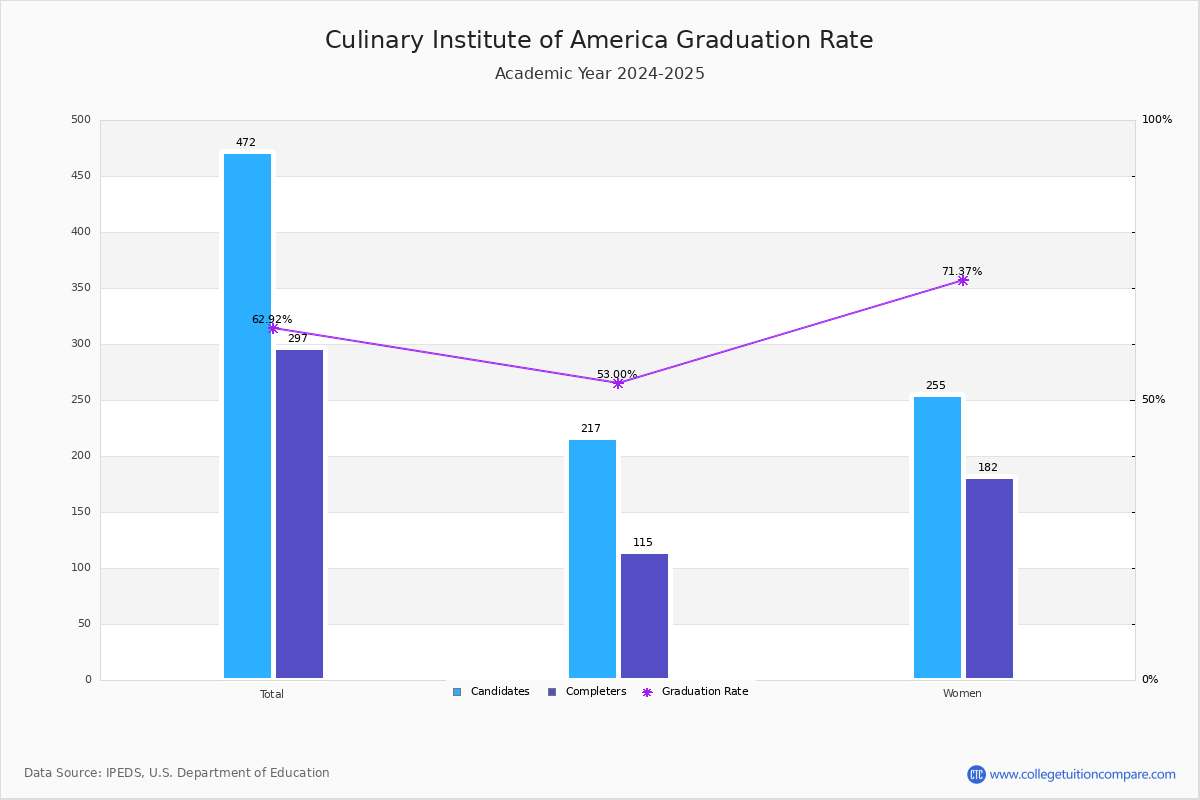The height and width of the screenshot is (800, 1200).
Task: Click the Candidates legend blue square
Action: (x=457, y=692)
